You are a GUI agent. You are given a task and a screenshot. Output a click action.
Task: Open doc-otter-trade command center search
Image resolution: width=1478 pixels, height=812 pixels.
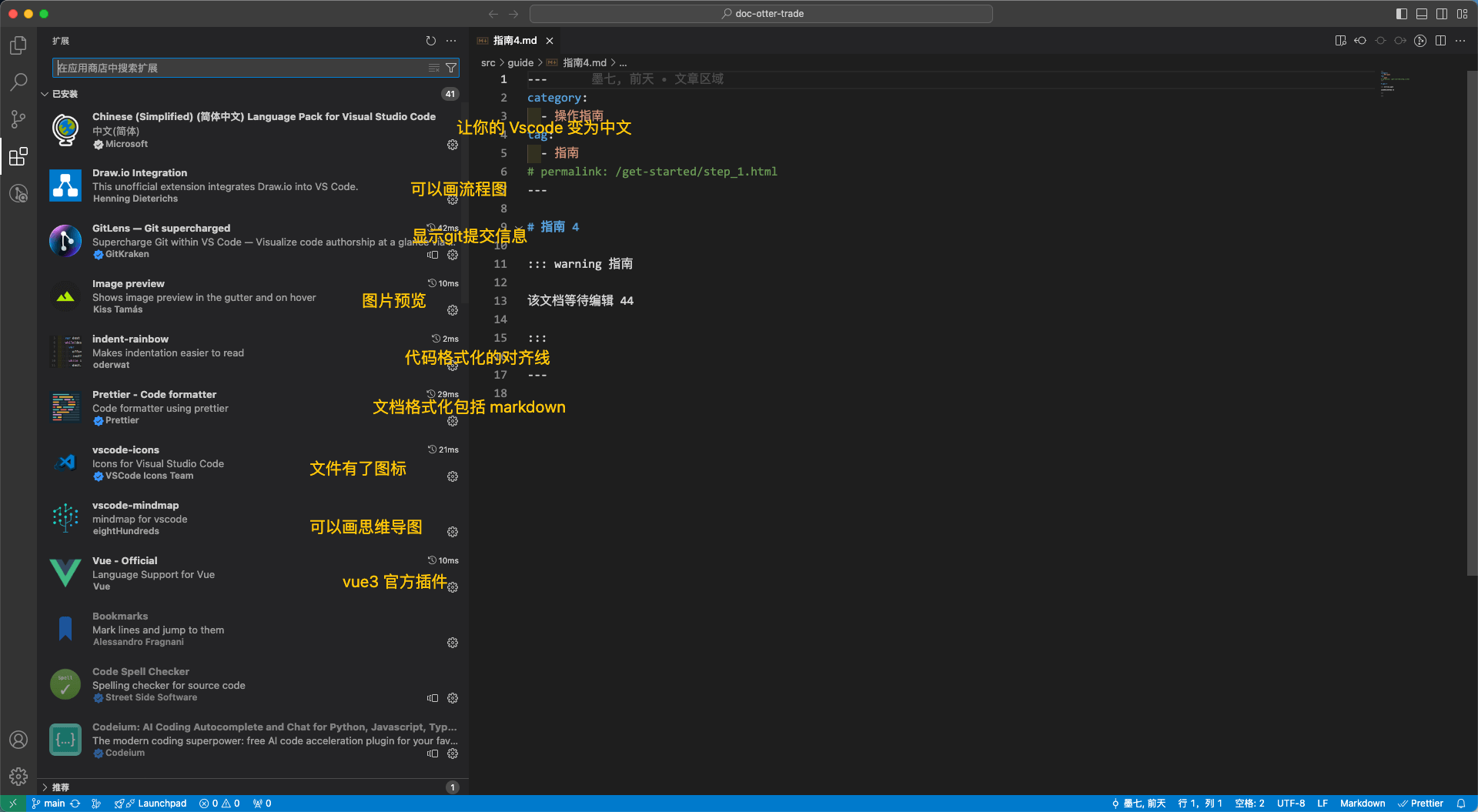pyautogui.click(x=761, y=14)
